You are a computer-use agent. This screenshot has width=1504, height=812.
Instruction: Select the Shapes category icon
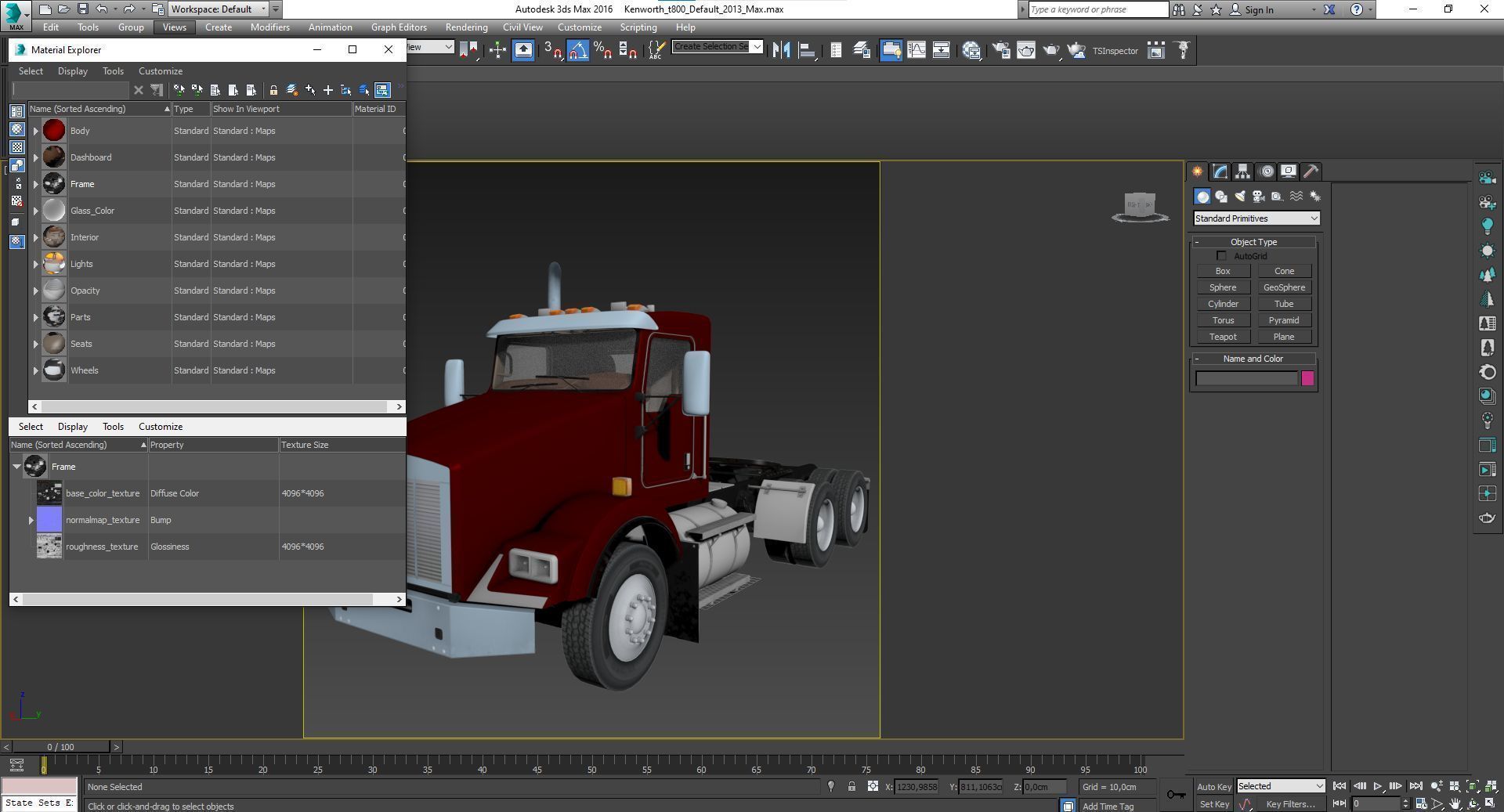click(1221, 197)
